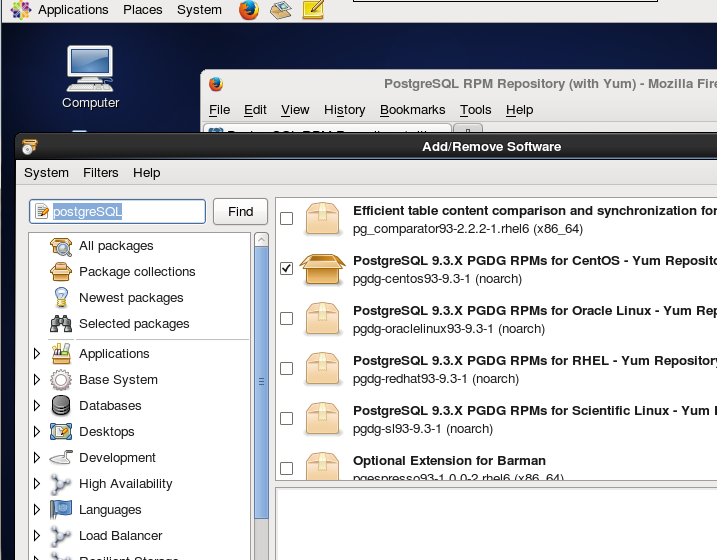Screen dimensions: 717x560
Task: Click the Firefox logo in the browser title bar
Action: pos(216,84)
